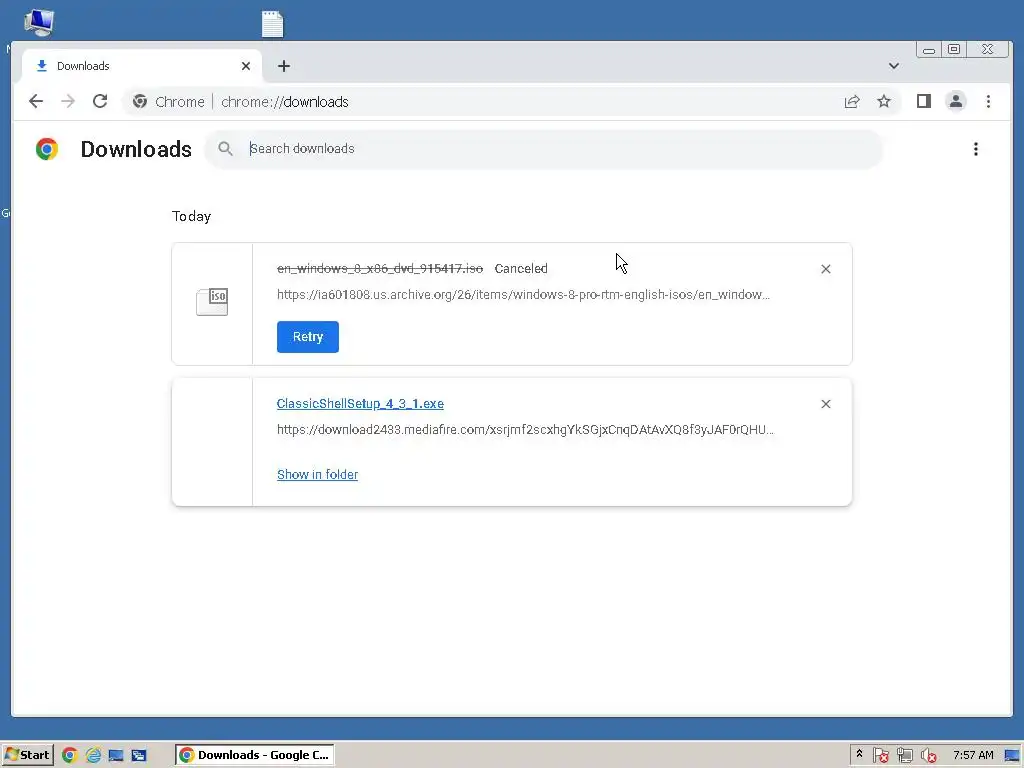Screen dimensions: 1024x768
Task: Open Chrome's three-dot main menu
Action: [x=988, y=101]
